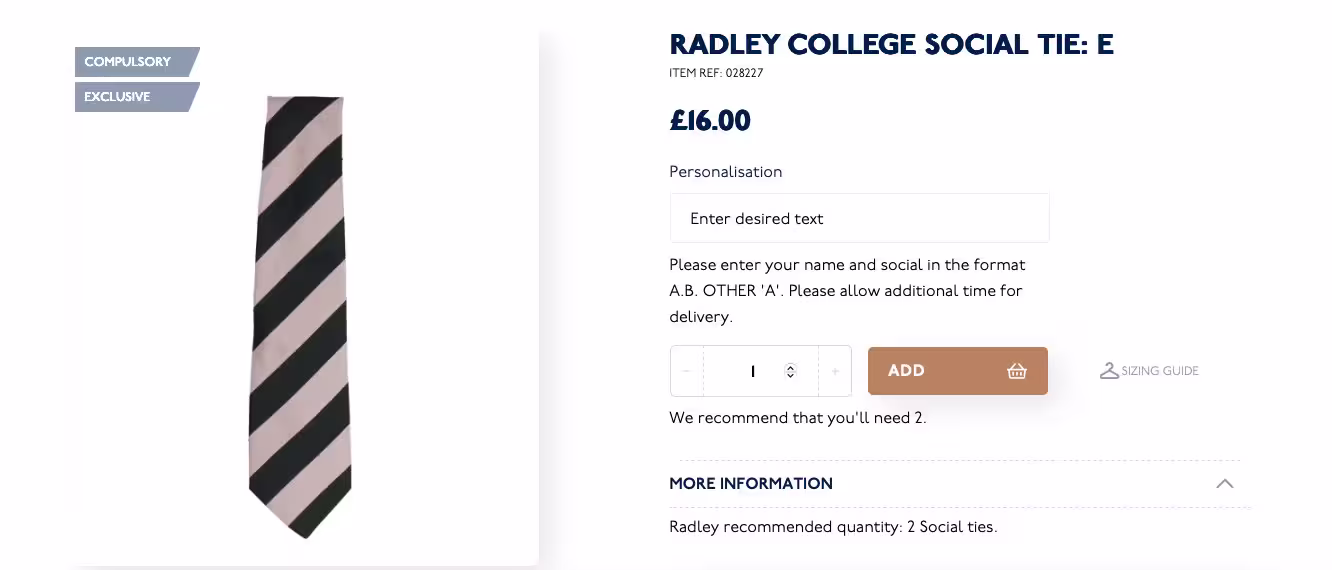Image resolution: width=1332 pixels, height=570 pixels.
Task: Click the Radley recommended quantity description text
Action: [833, 527]
